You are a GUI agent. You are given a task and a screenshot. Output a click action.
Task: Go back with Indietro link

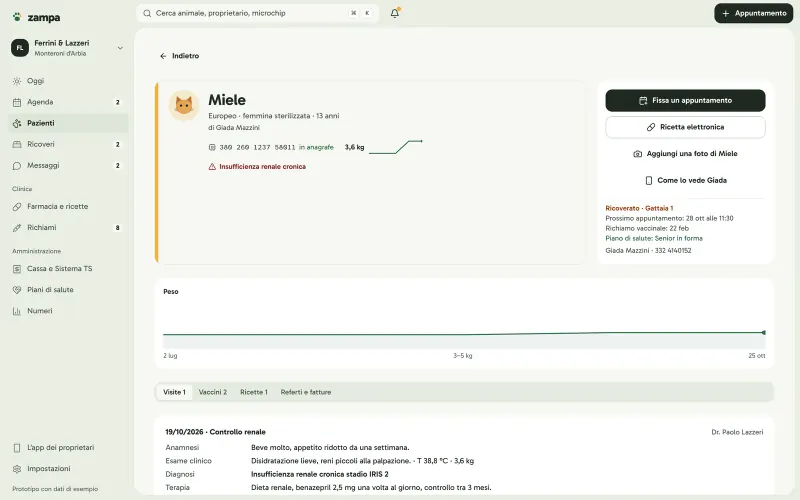pyautogui.click(x=180, y=56)
